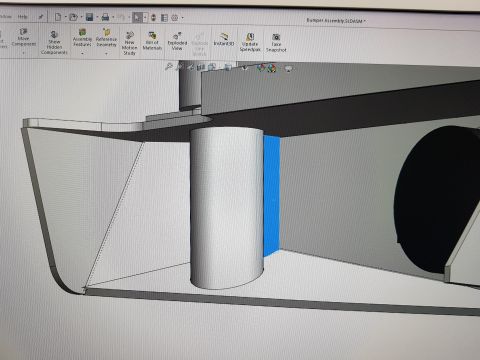Pin the menu bar with pushpin
This screenshot has height=360, width=480.
click(x=41, y=17)
